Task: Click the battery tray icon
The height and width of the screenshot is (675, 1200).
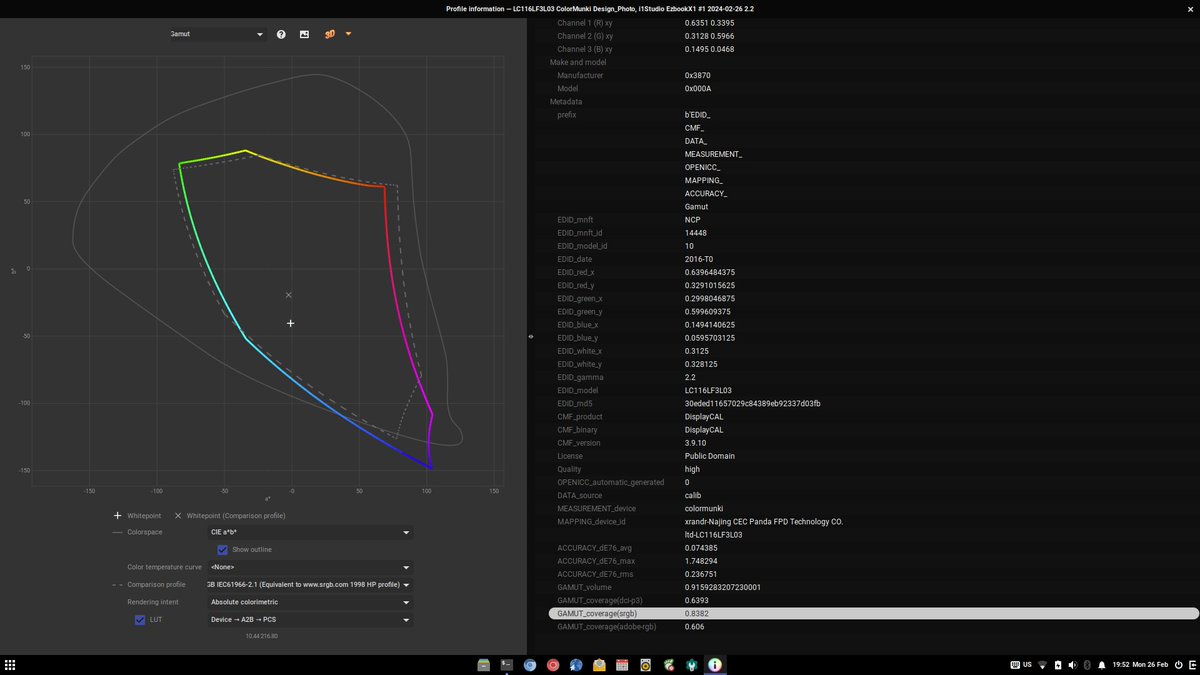Action: coord(1058,665)
